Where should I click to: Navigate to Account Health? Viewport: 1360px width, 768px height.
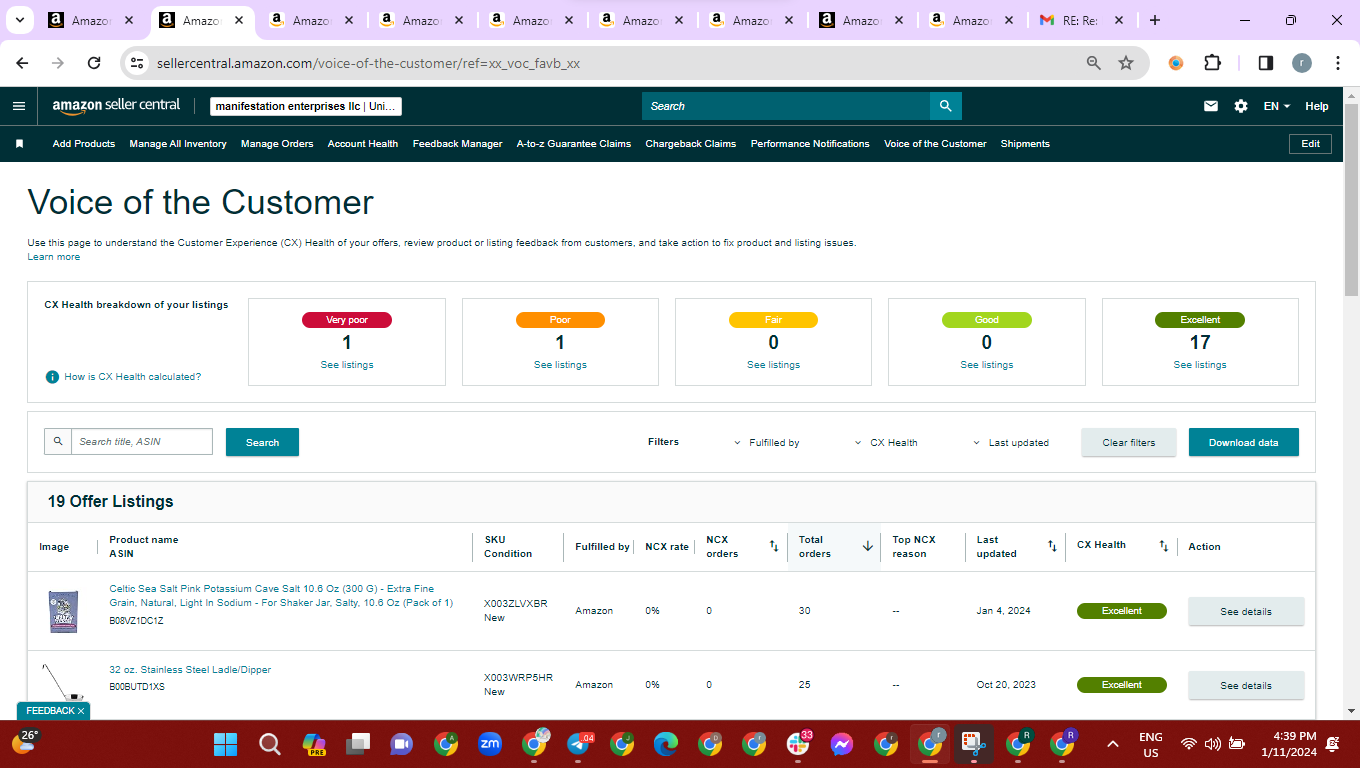363,144
